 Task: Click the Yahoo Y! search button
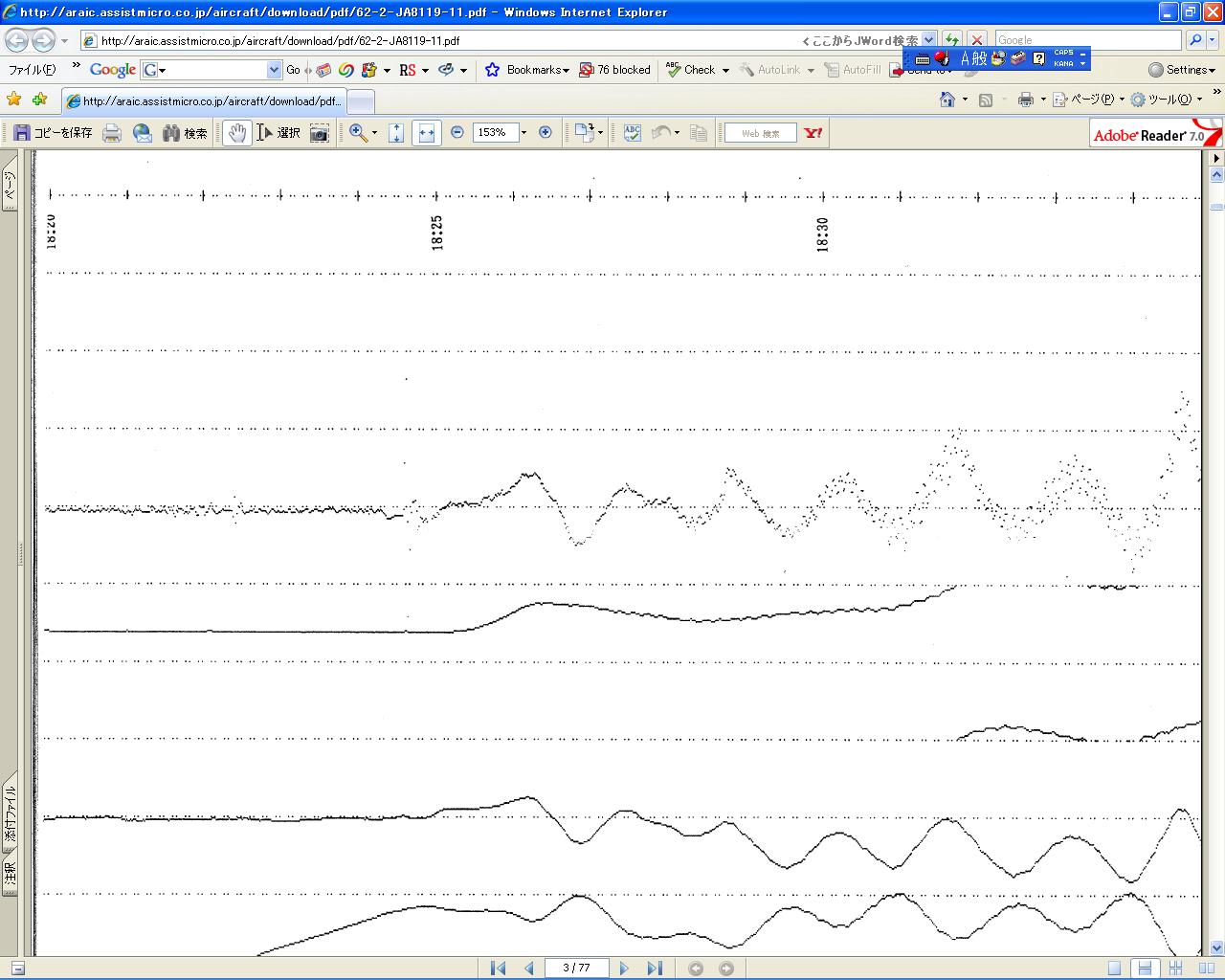coord(813,133)
